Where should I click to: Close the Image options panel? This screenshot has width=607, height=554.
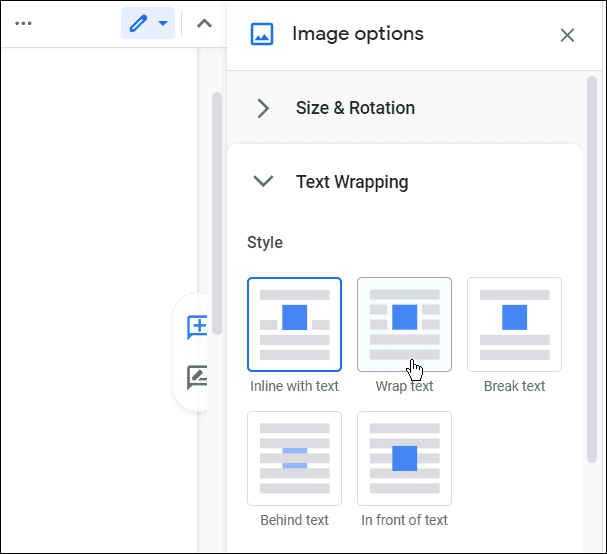[567, 35]
